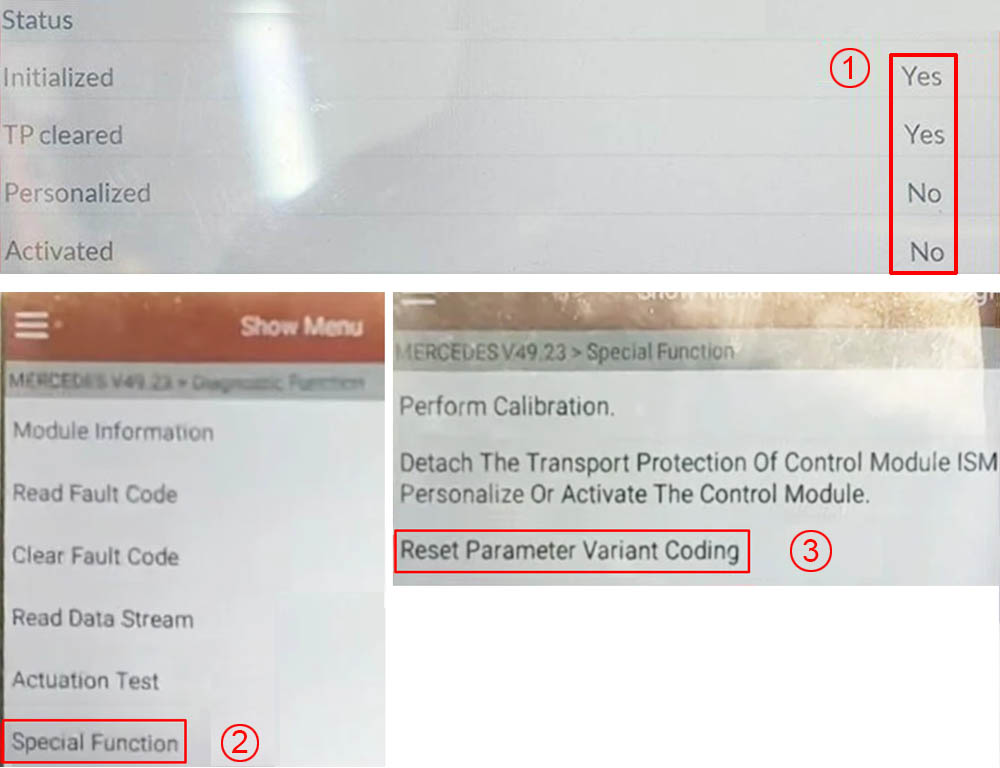Screen dimensions: 1000x768
Task: Select Perform Calibration option
Action: [507, 406]
